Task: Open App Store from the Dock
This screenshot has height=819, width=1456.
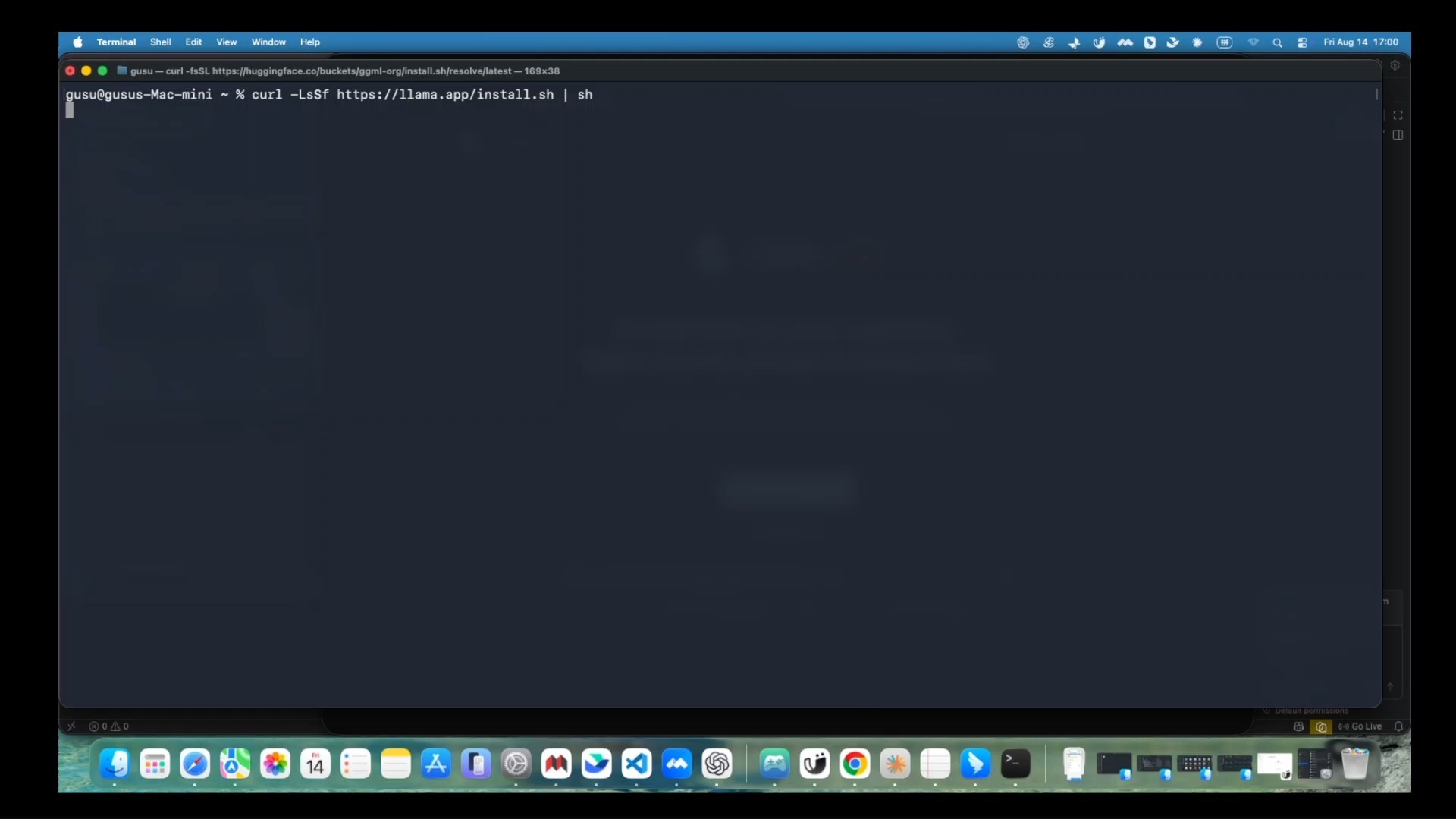Action: click(x=436, y=764)
